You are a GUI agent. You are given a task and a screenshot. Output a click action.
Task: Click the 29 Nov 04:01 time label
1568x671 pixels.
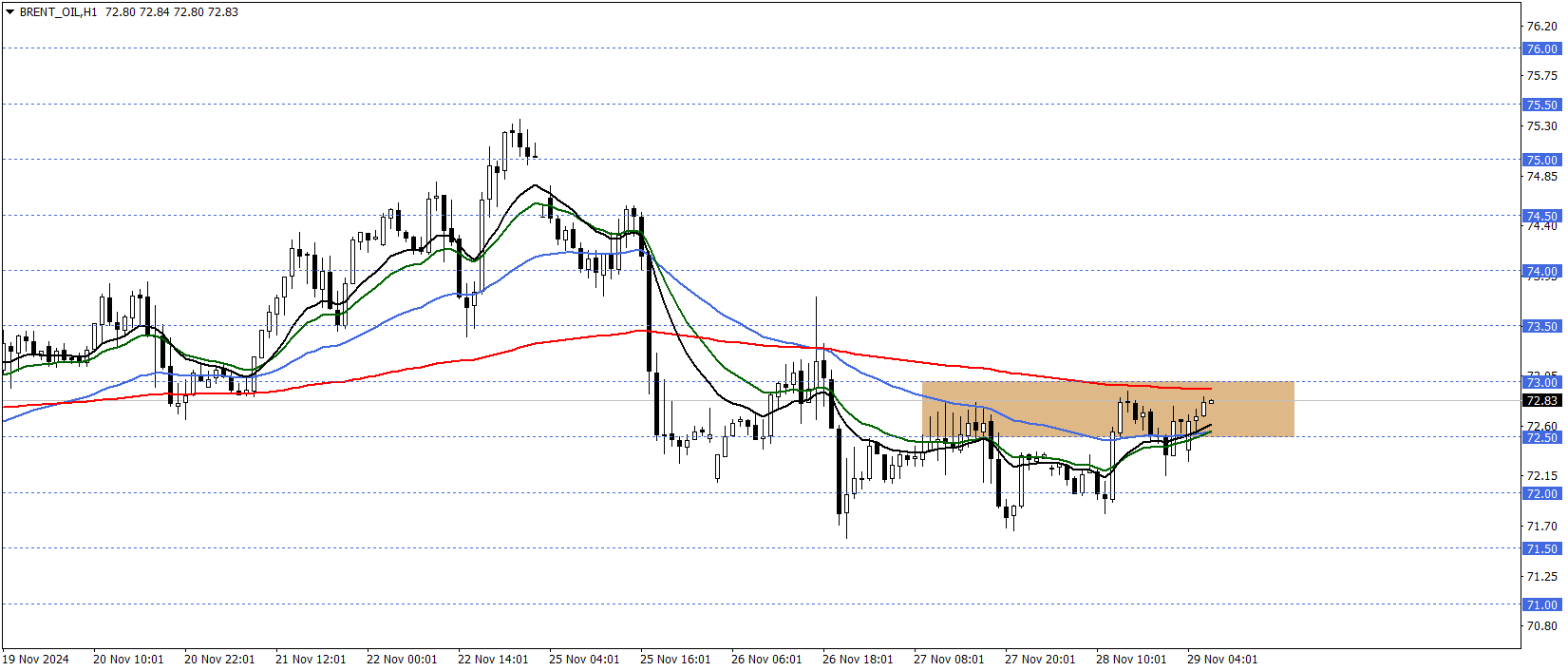click(1222, 660)
